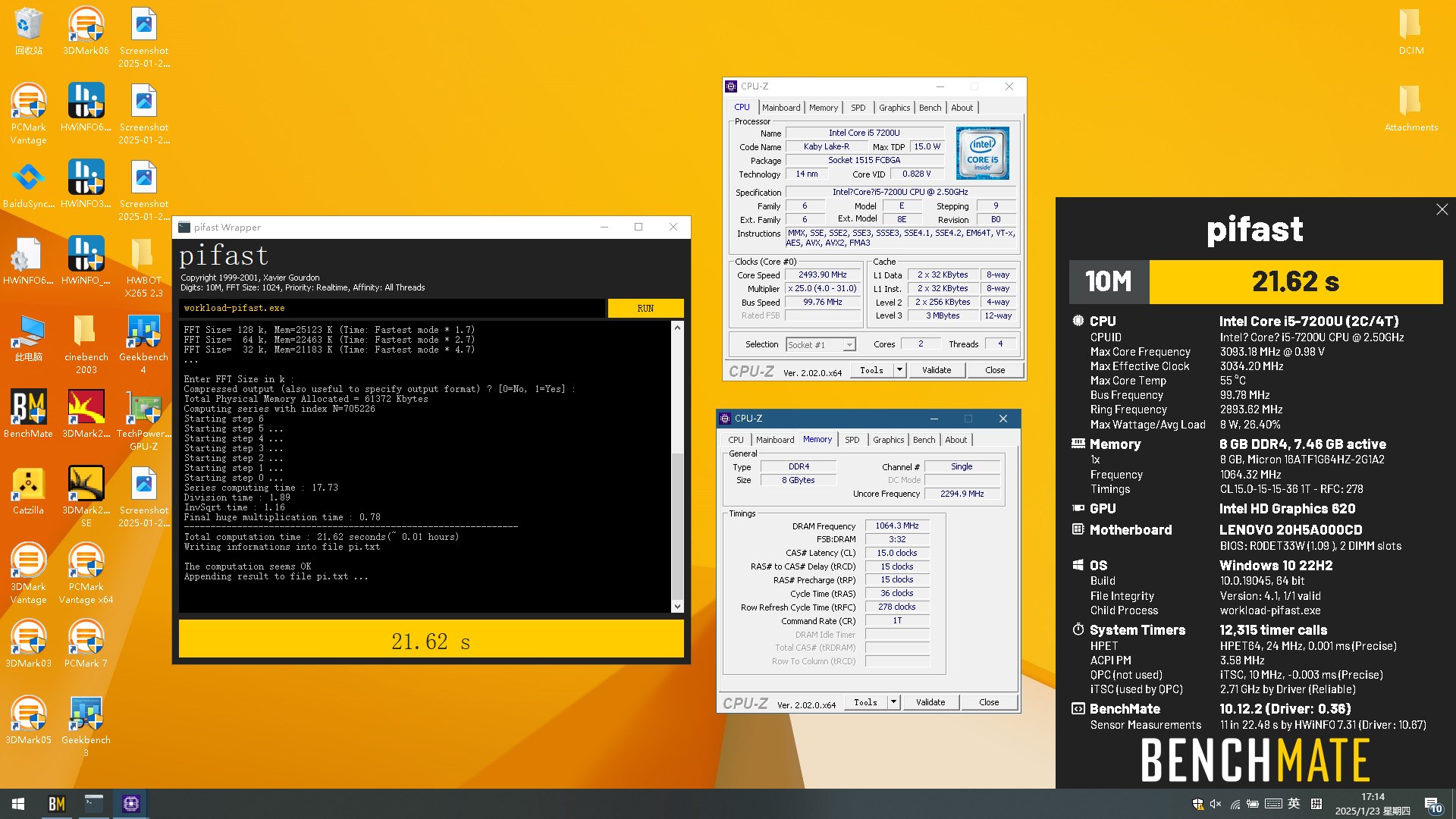Click Validate in the top CPU-Z window
The height and width of the screenshot is (819, 1456).
(x=937, y=370)
